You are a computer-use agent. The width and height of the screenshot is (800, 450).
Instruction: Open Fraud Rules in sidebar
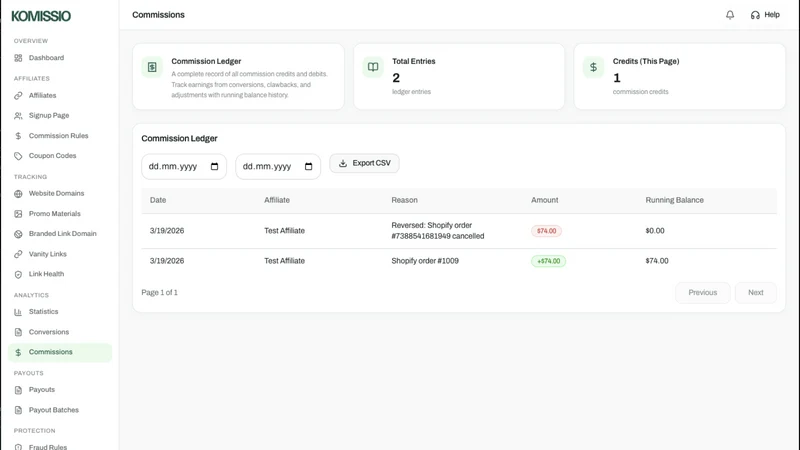pyautogui.click(x=48, y=447)
